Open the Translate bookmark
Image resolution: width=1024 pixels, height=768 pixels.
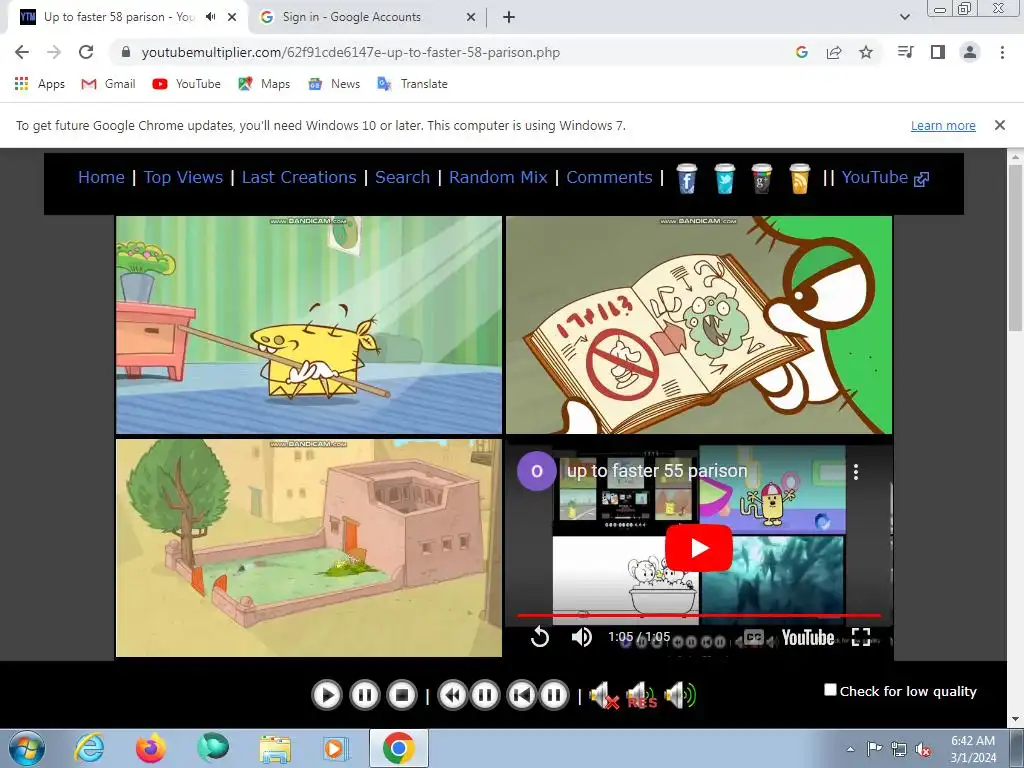(413, 84)
